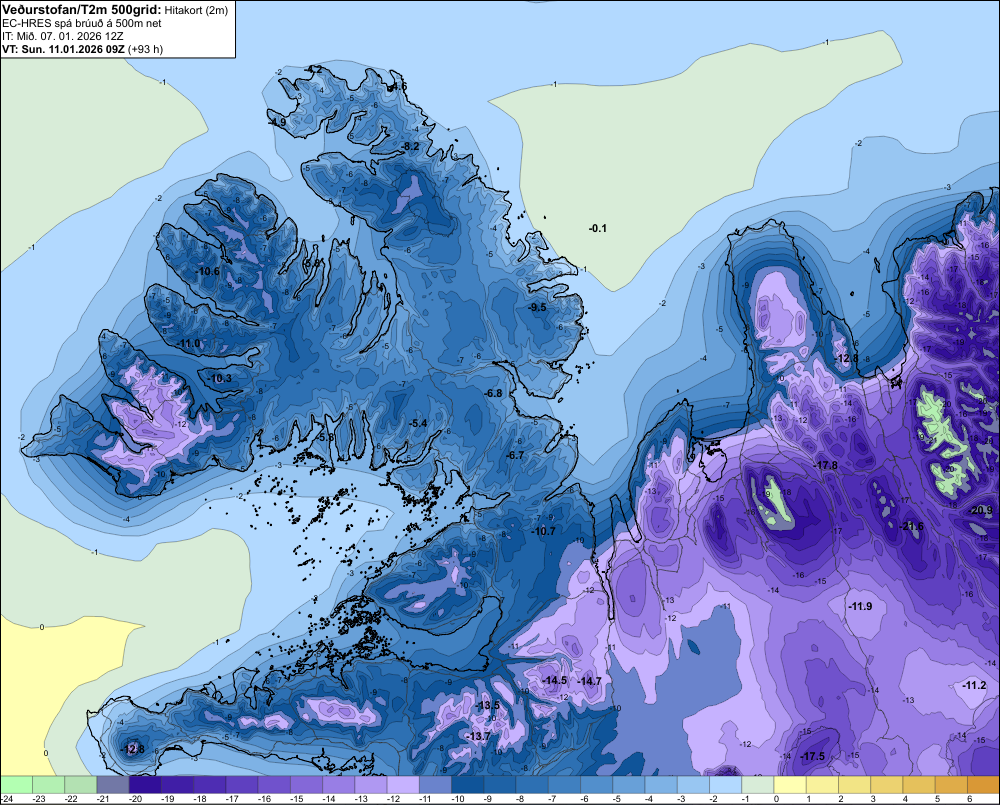The image size is (1000, 805).
Task: Click the -5.4 temperature value
Action: click(418, 424)
